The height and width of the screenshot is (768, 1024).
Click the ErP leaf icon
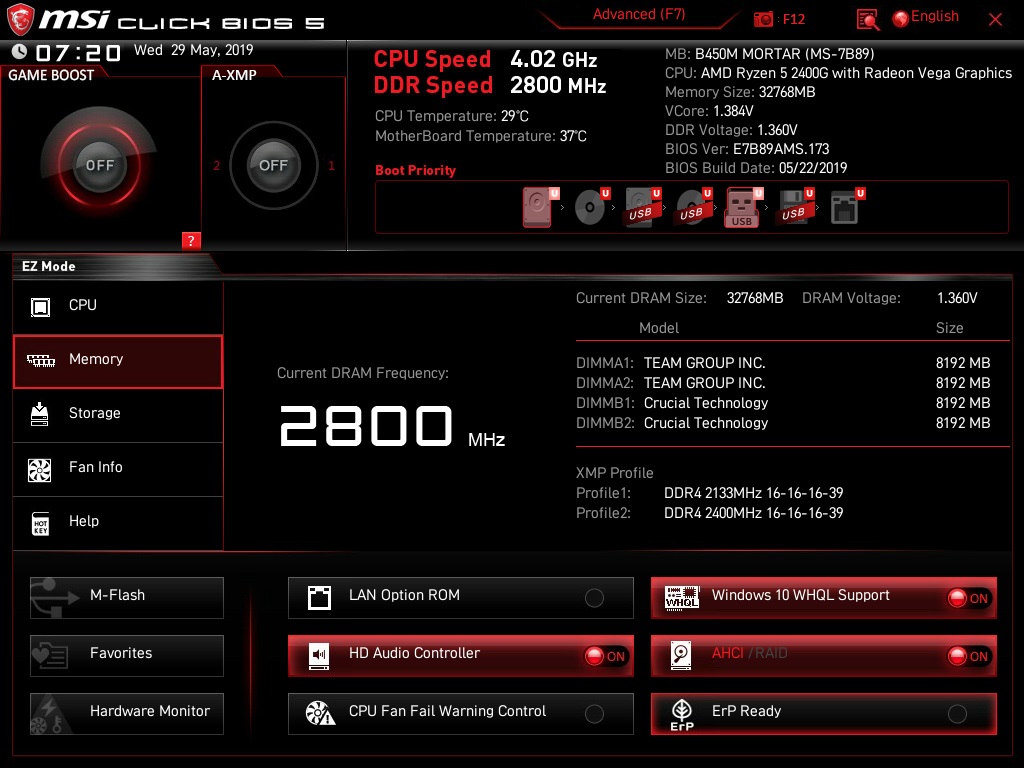[682, 714]
